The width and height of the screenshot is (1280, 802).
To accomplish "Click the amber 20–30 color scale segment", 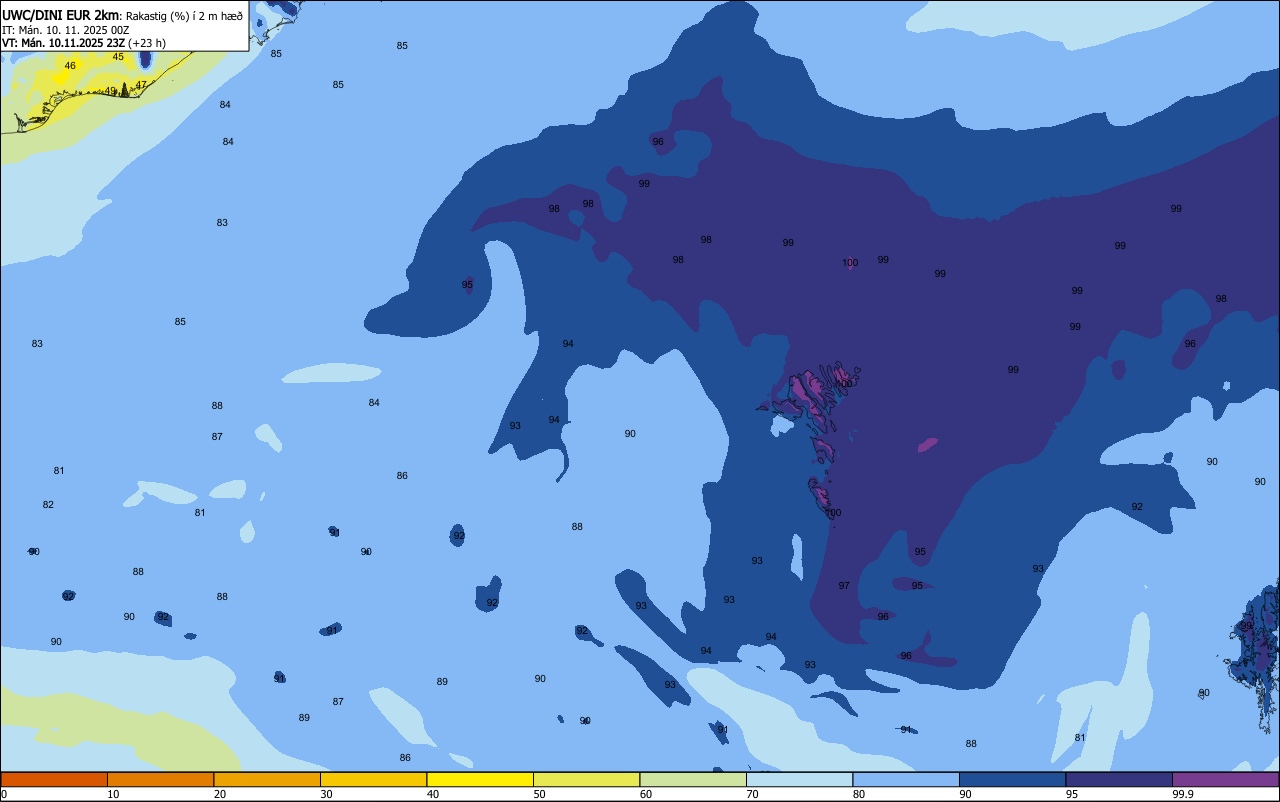I will coord(267,779).
